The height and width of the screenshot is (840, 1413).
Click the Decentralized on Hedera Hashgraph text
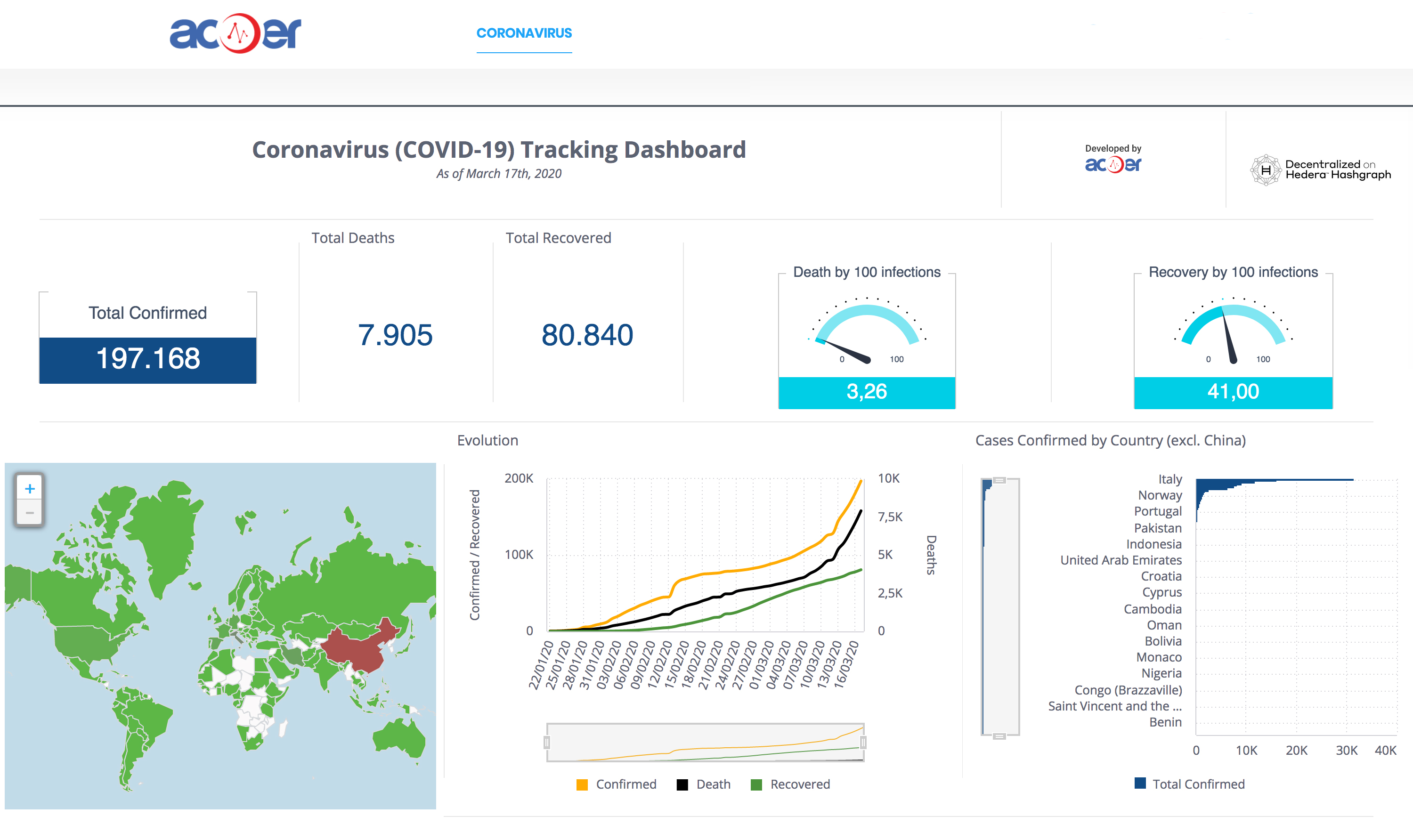(1338, 169)
